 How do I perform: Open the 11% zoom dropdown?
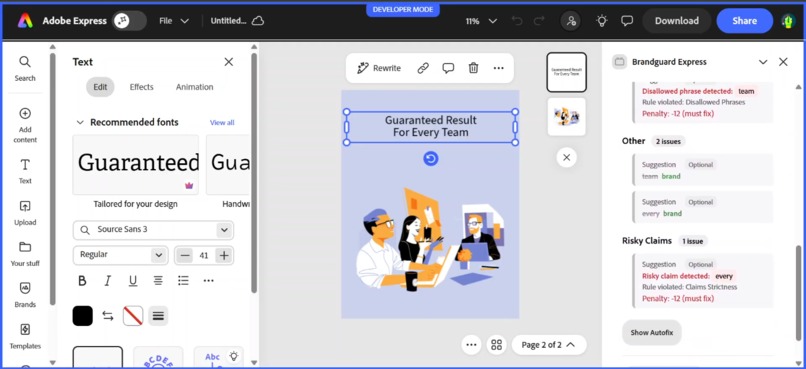click(481, 21)
